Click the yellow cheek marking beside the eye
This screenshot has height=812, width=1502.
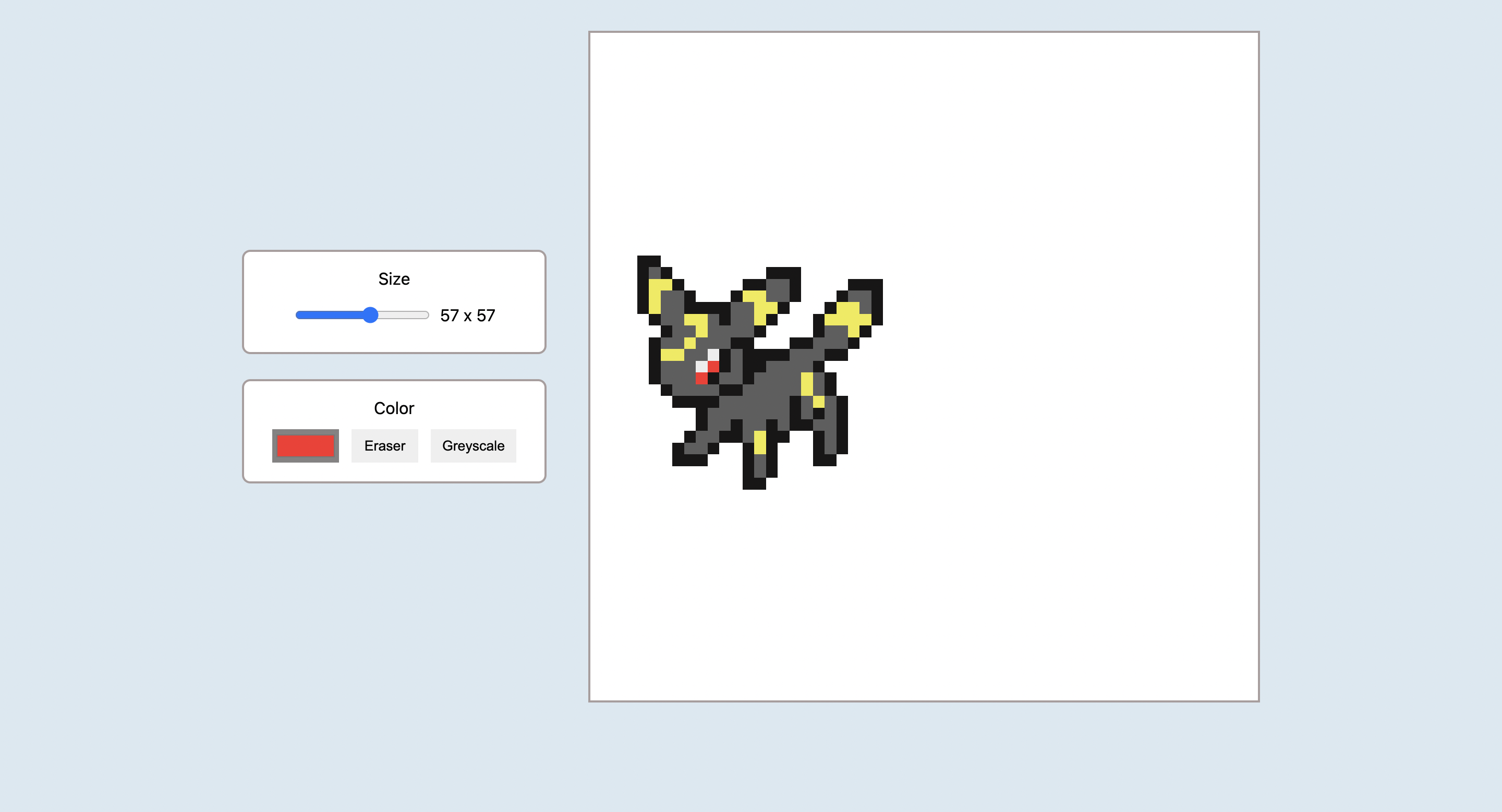[672, 355]
